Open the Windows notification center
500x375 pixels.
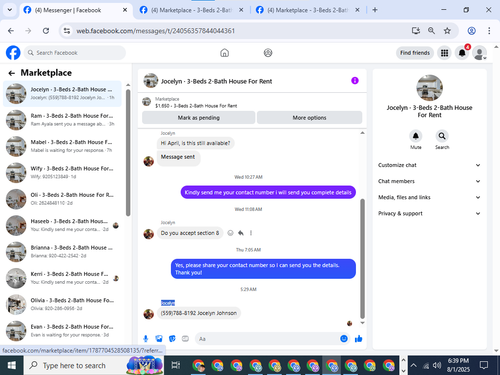(x=484, y=365)
